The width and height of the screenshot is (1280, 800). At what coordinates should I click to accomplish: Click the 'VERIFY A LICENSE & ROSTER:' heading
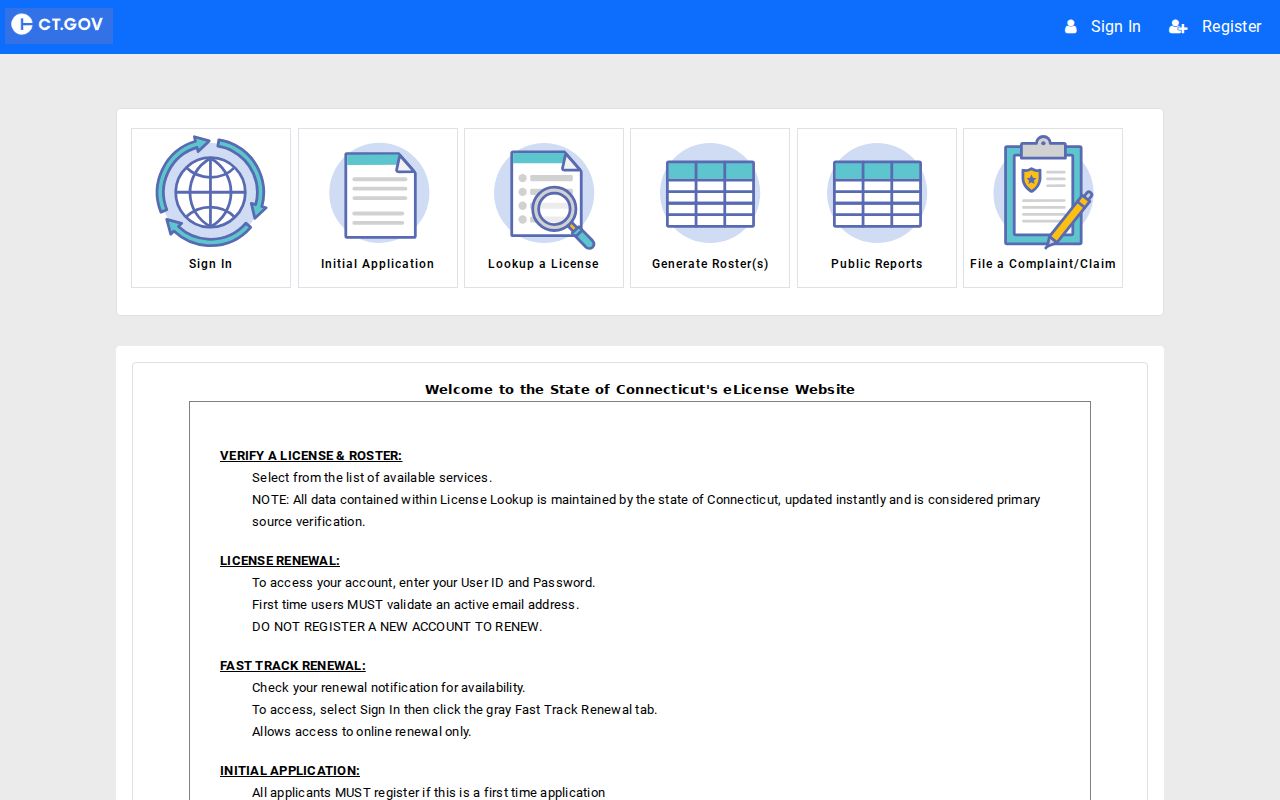[311, 456]
